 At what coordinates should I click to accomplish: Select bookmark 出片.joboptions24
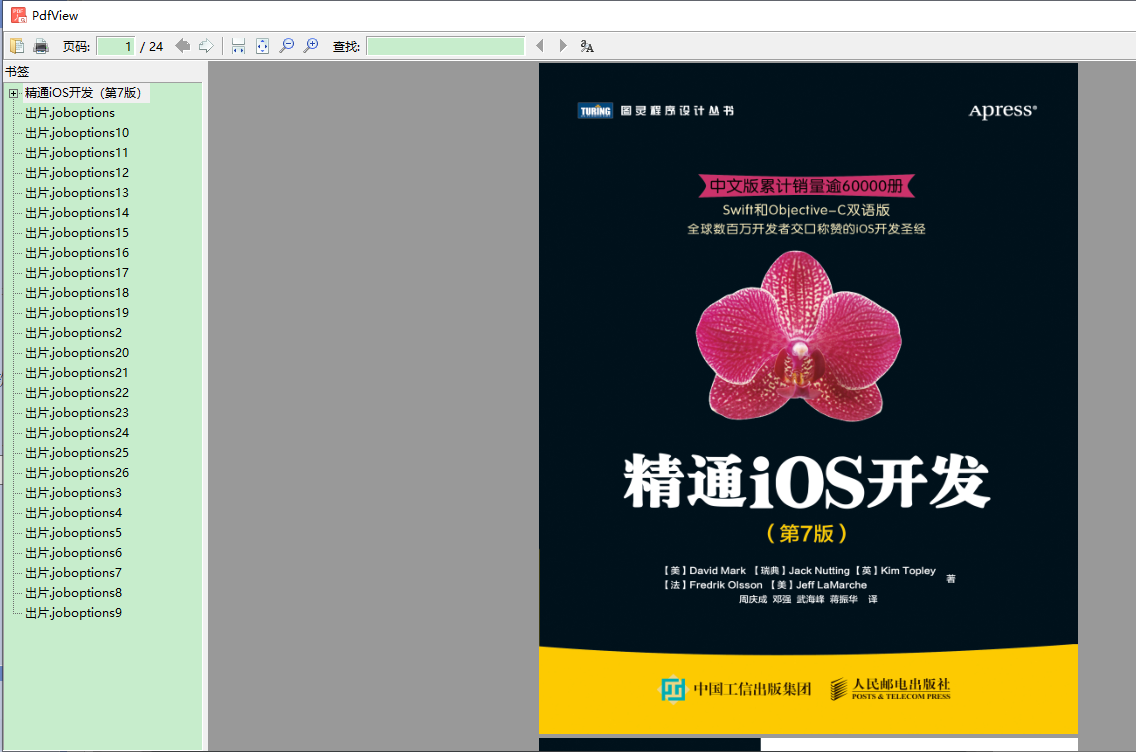[77, 433]
